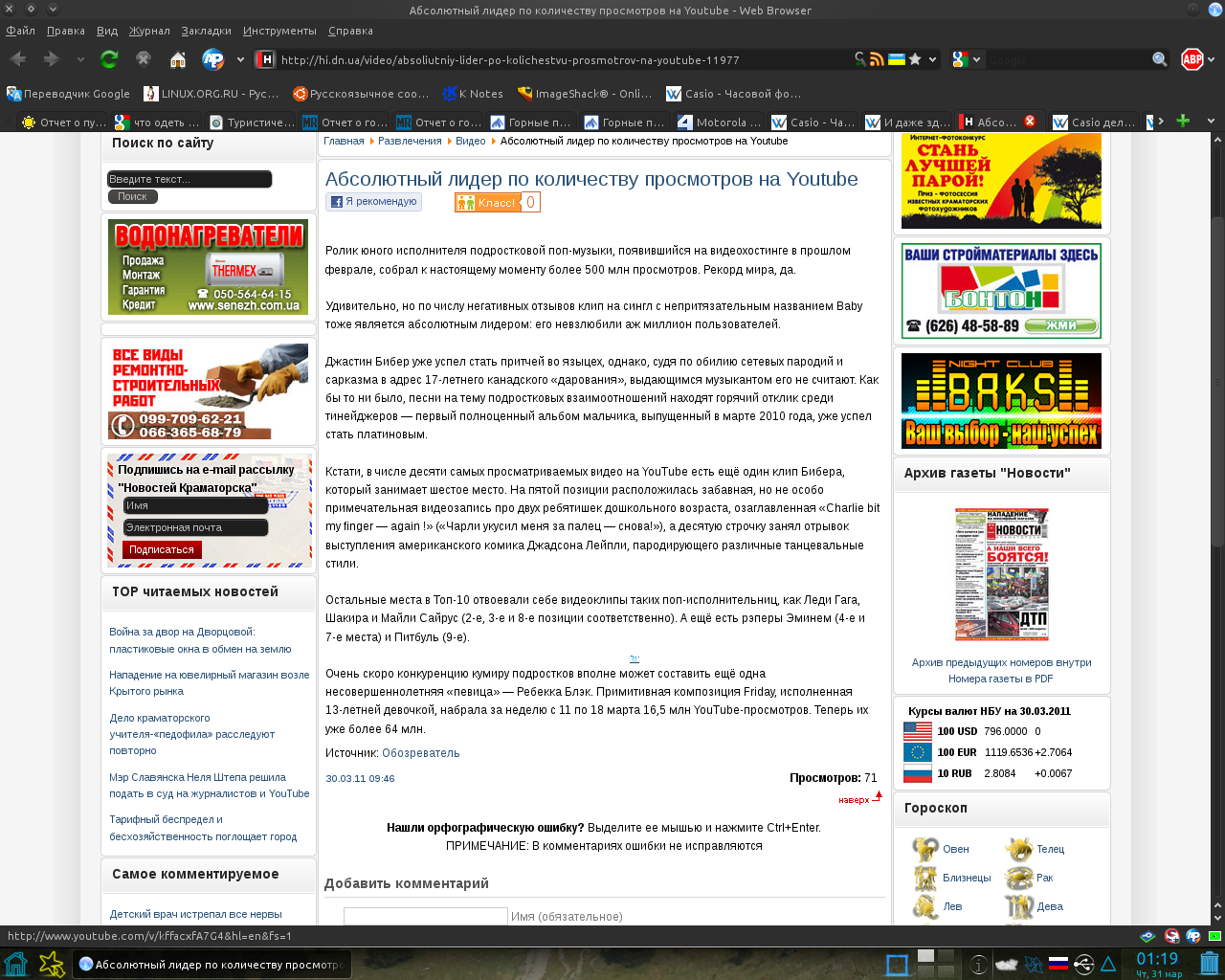Click the stop loading icon
This screenshot has width=1225, height=980.
coord(144,59)
